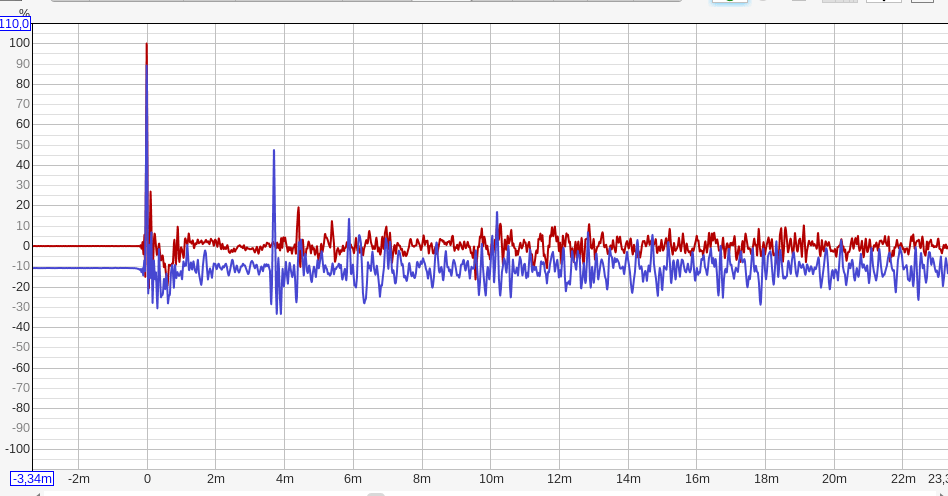Click the -20 label on the percent axis
This screenshot has width=948, height=496.
pos(21,286)
